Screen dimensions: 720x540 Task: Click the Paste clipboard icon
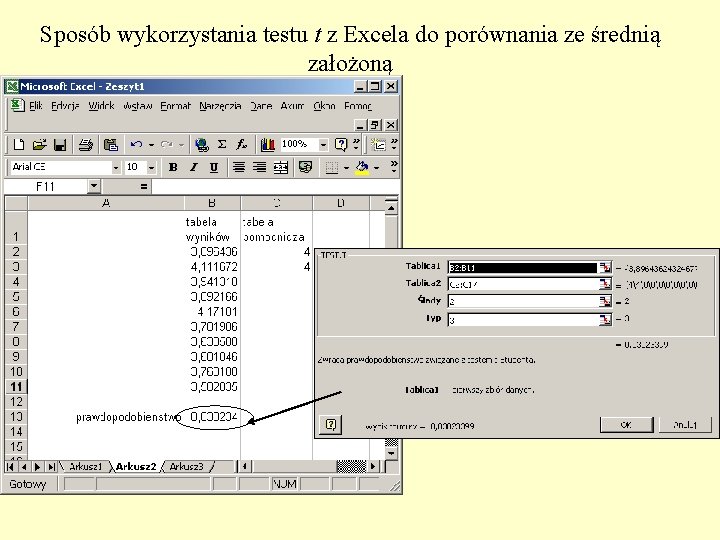coord(111,145)
